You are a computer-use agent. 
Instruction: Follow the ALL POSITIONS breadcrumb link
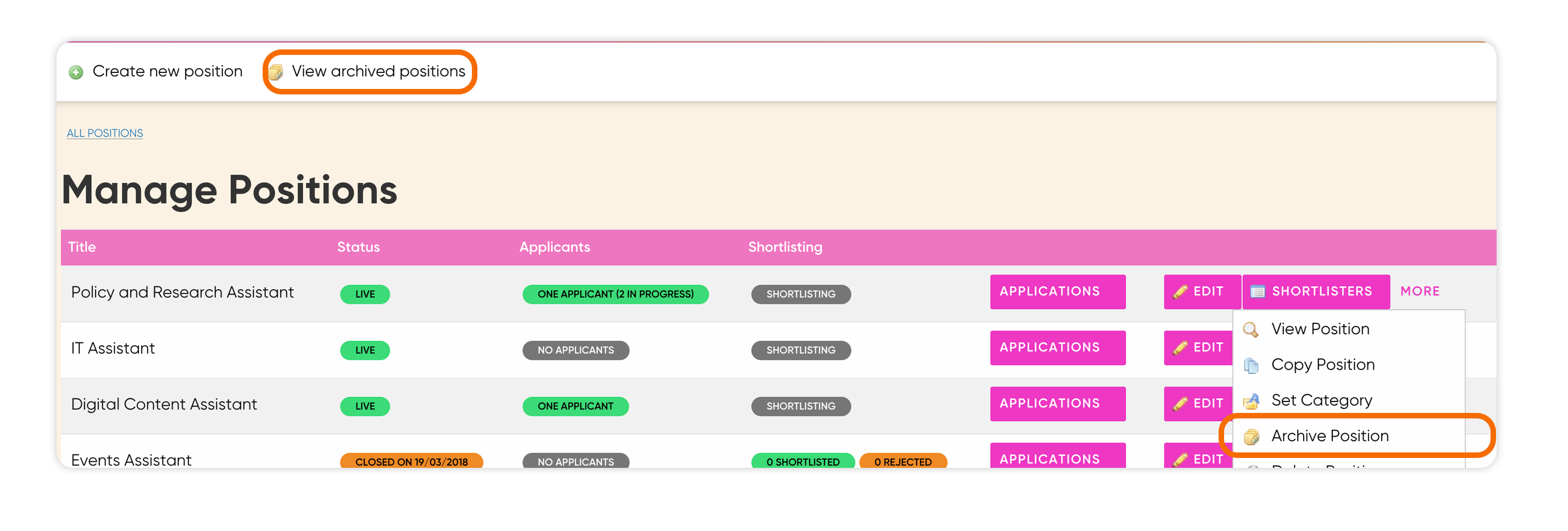point(105,133)
